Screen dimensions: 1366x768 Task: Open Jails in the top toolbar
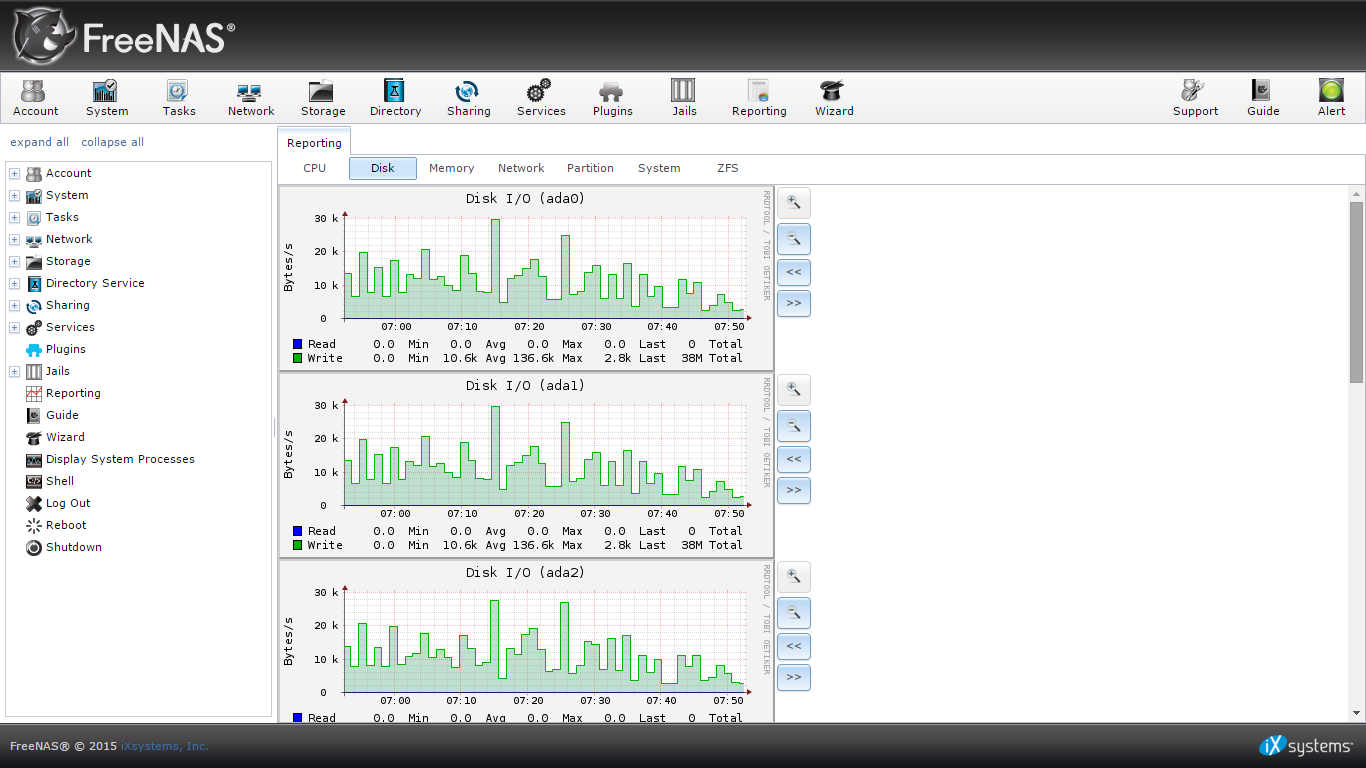(x=684, y=98)
